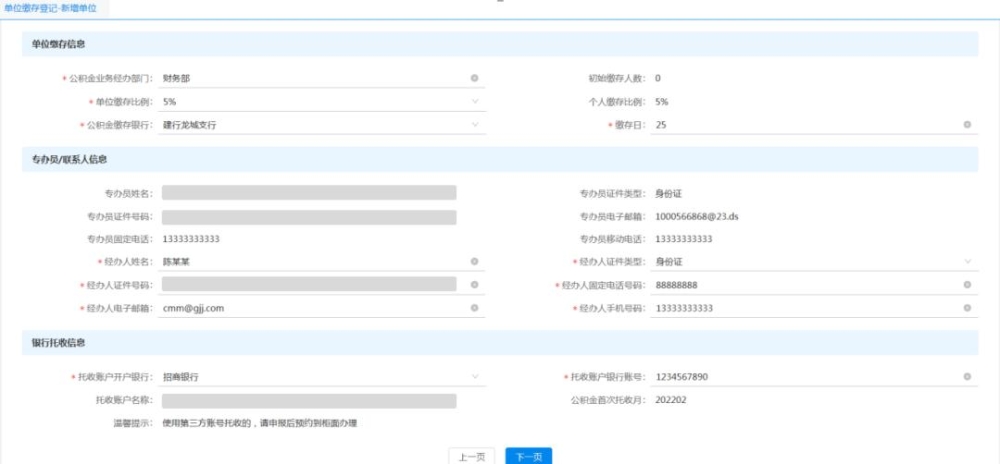The image size is (1000, 464).
Task: Clear the 经办人固定电话号码 field via its clear icon
Action: [x=967, y=285]
